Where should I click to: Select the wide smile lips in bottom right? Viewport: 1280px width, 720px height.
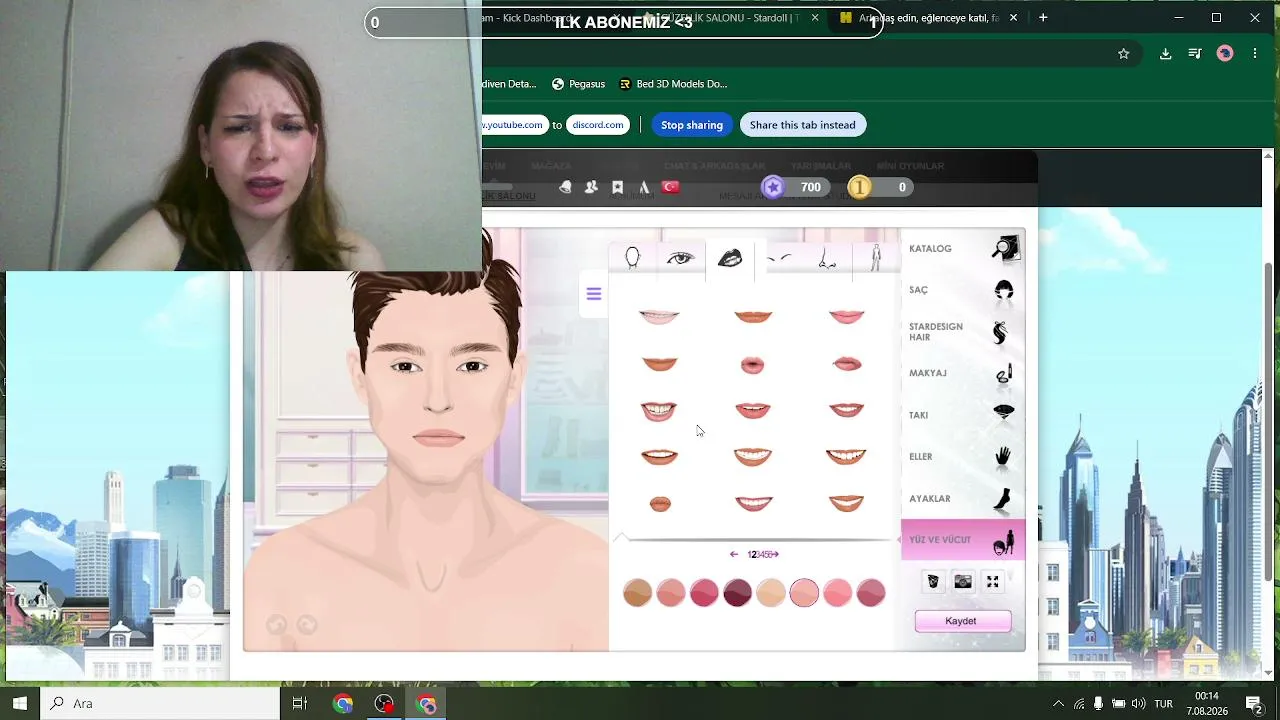click(x=846, y=503)
